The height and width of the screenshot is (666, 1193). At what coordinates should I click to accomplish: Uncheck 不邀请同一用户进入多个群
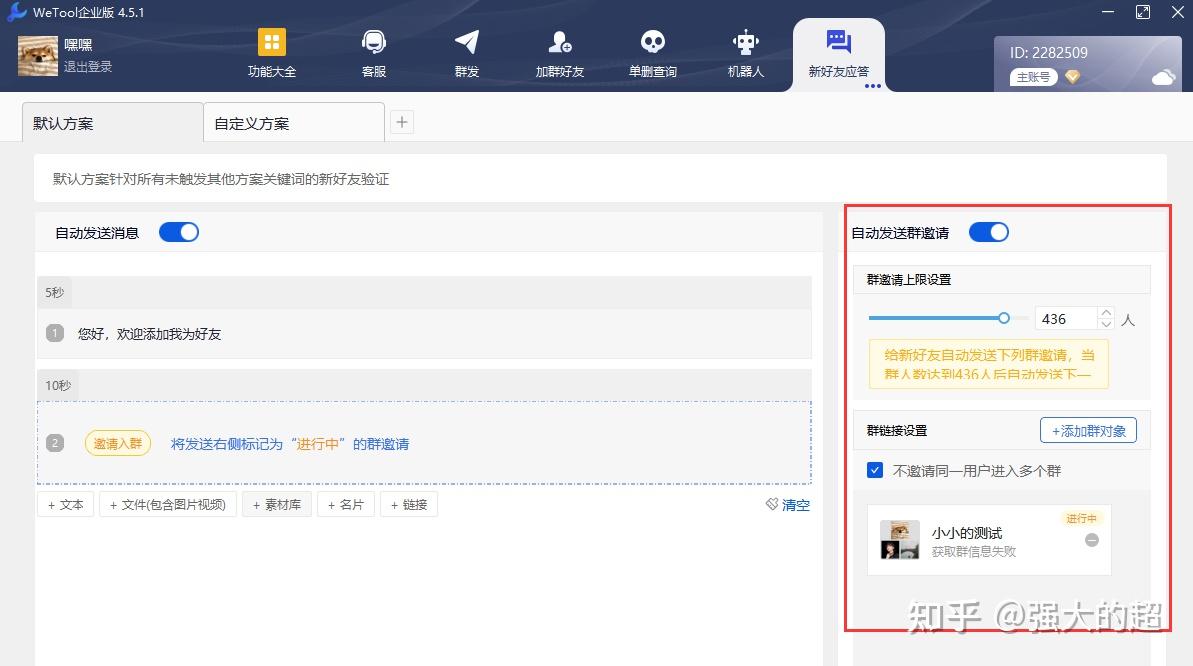click(875, 471)
